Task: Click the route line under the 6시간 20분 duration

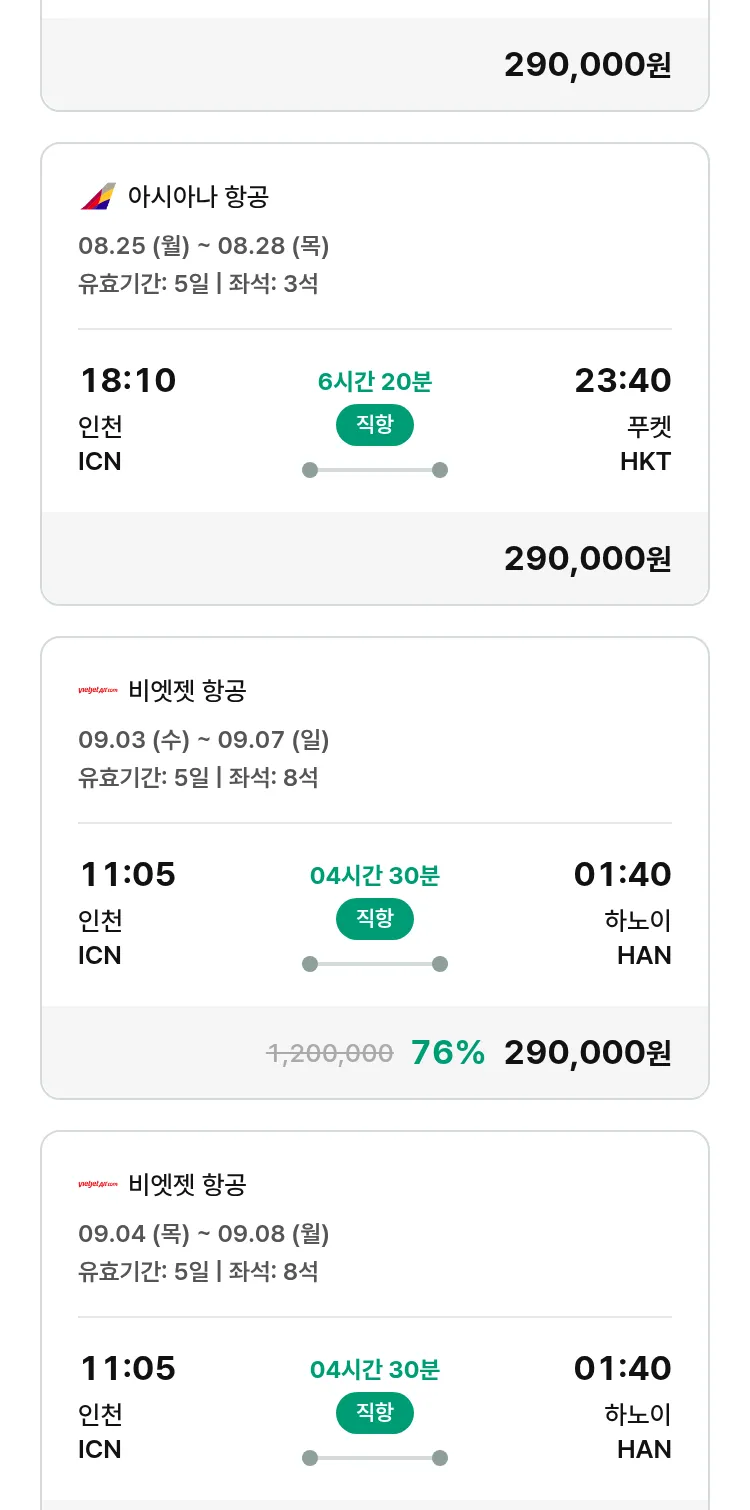Action: [x=374, y=470]
